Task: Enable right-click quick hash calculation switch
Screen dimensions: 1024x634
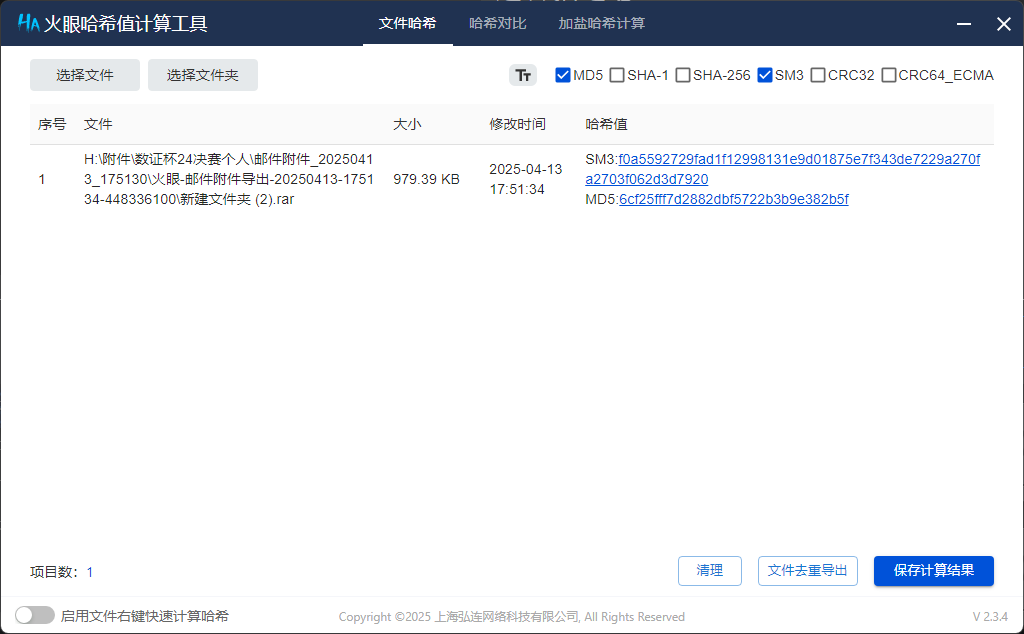Action: coord(35,615)
